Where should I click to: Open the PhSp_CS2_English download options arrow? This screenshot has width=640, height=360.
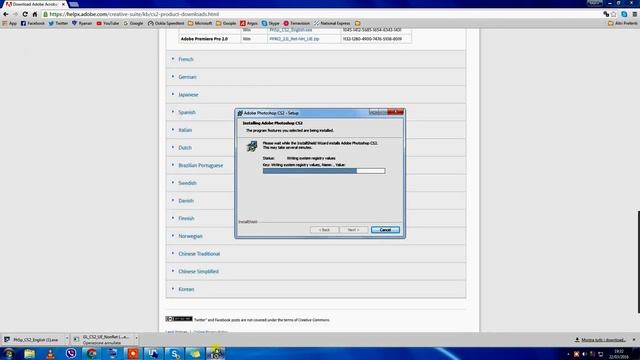[x=67, y=339]
